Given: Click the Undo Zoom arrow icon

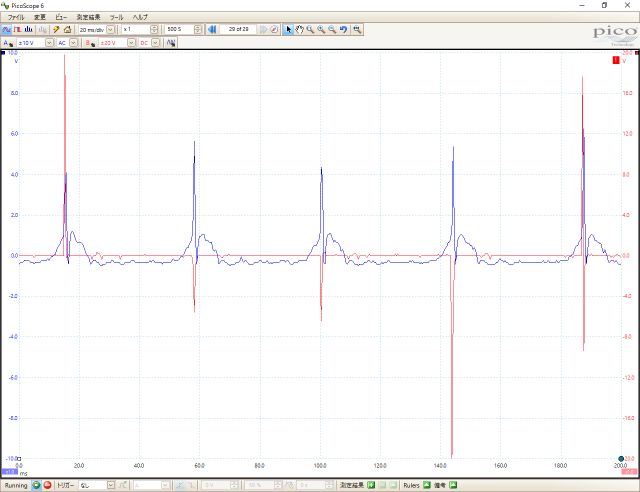Looking at the screenshot, I should tap(344, 29).
